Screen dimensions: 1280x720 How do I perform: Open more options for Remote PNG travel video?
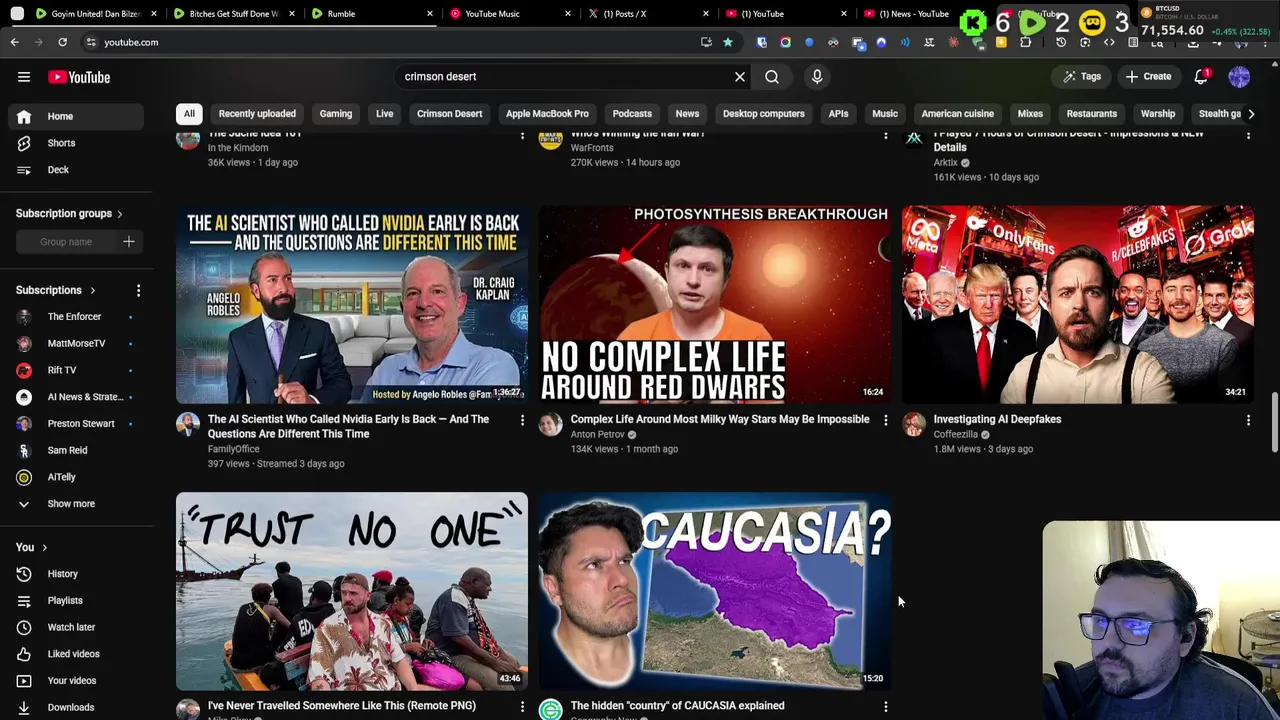(522, 707)
